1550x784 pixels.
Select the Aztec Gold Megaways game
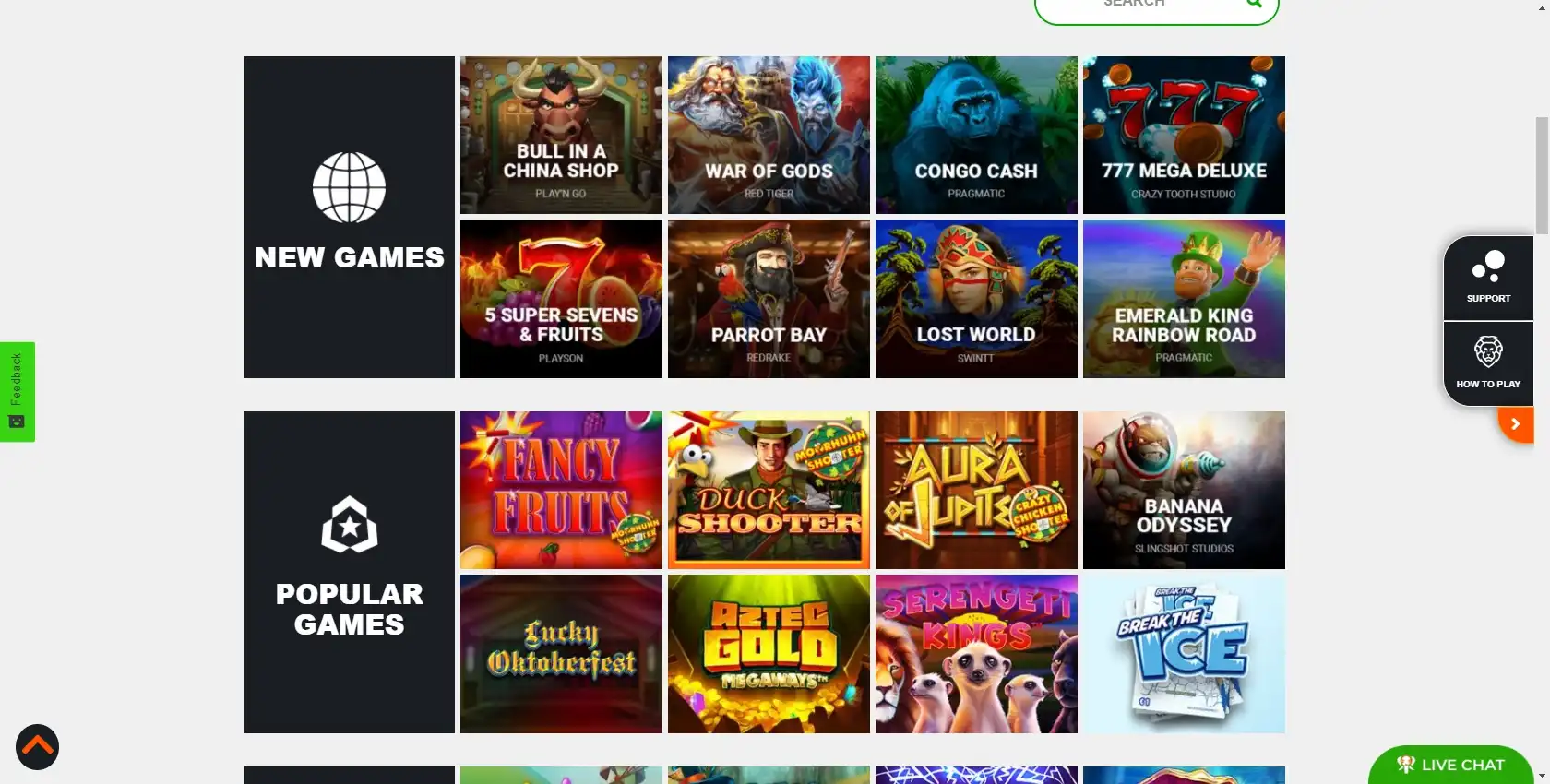(x=769, y=654)
